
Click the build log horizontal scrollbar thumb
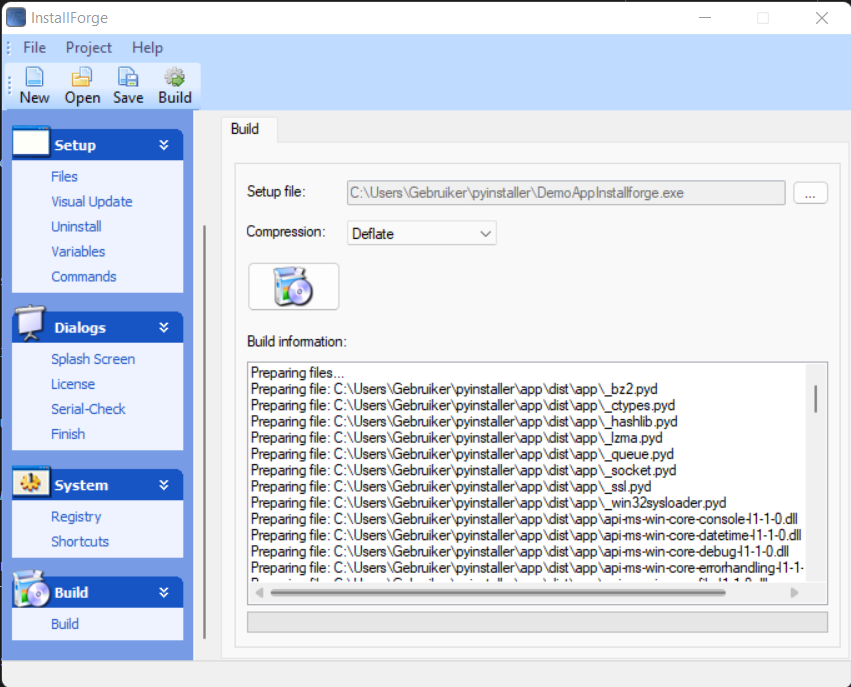point(498,593)
